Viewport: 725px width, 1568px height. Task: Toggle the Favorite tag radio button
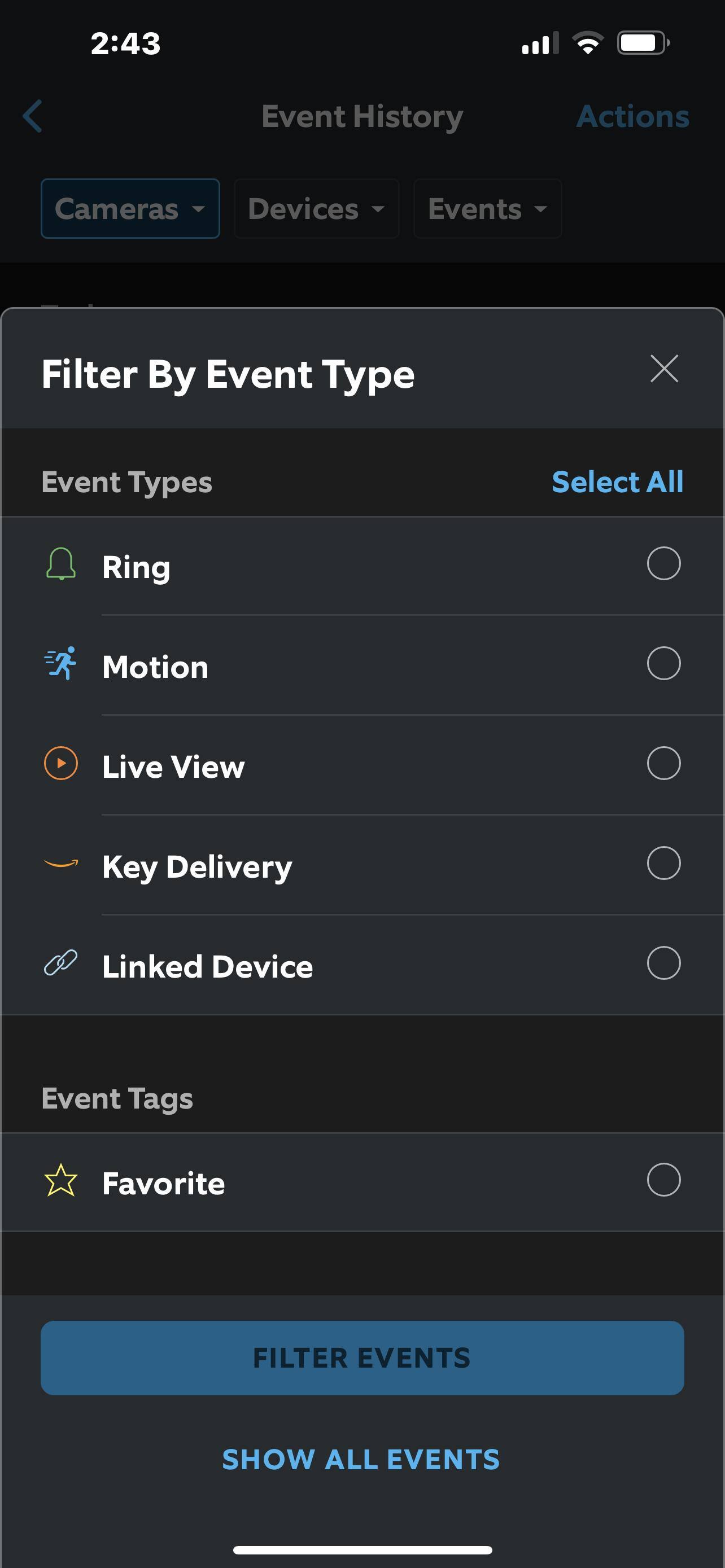[x=663, y=1180]
